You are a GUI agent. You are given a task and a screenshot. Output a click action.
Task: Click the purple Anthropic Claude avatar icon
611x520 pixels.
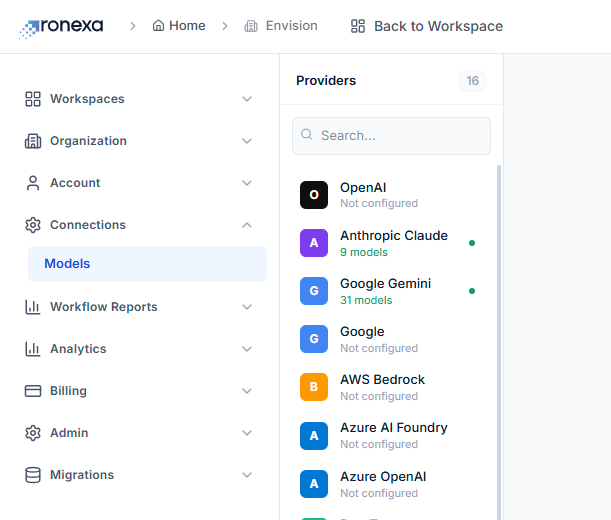click(x=314, y=243)
